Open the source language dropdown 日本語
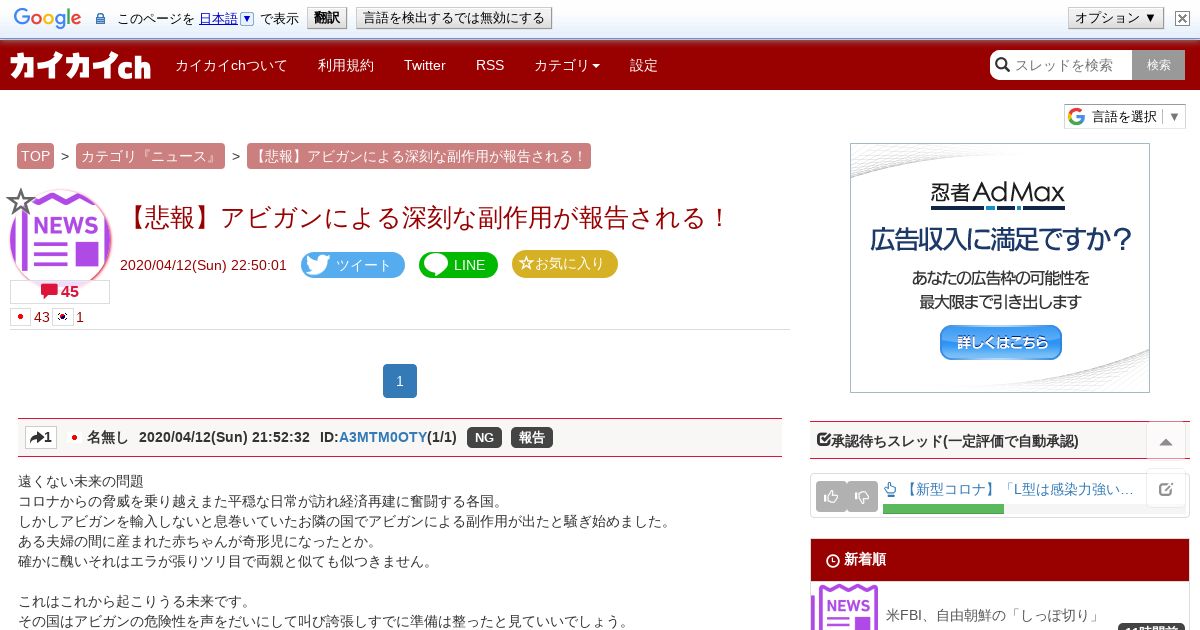This screenshot has width=1200, height=630. (x=226, y=18)
